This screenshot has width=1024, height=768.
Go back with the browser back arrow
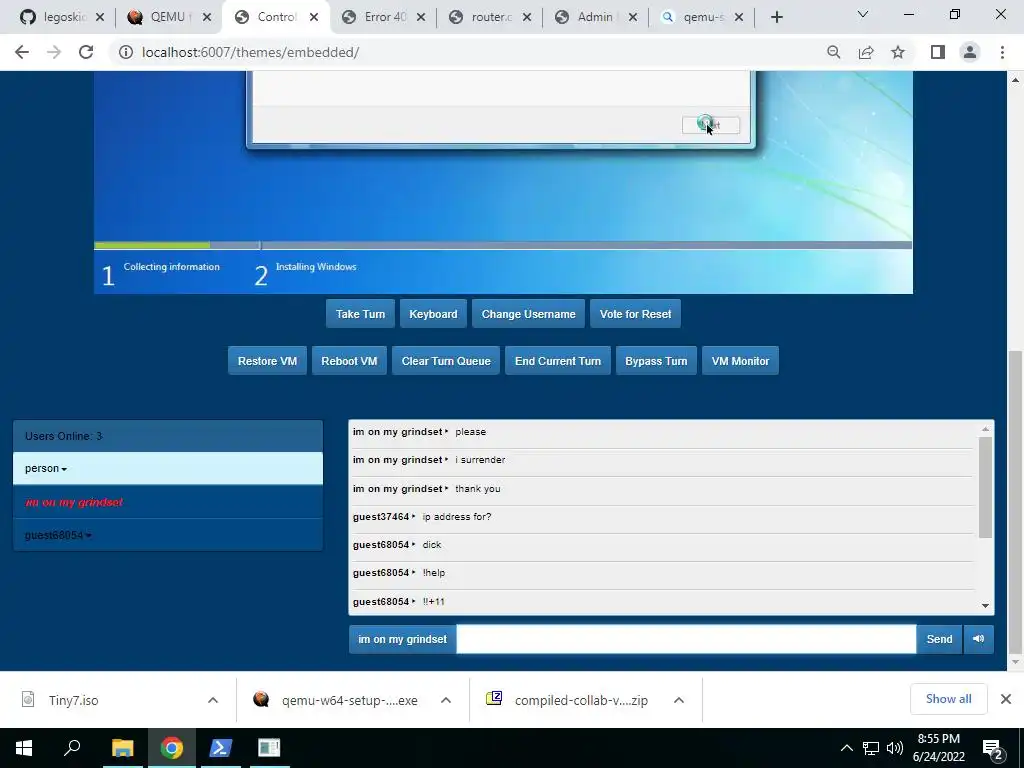[22, 52]
